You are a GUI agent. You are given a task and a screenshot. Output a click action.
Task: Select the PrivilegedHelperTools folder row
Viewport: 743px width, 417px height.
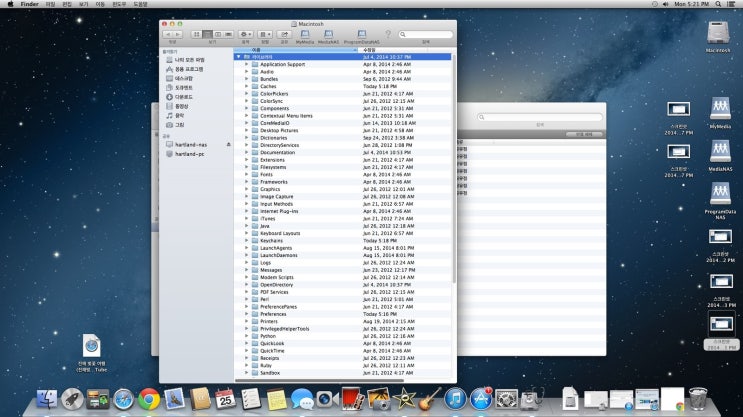coord(343,328)
